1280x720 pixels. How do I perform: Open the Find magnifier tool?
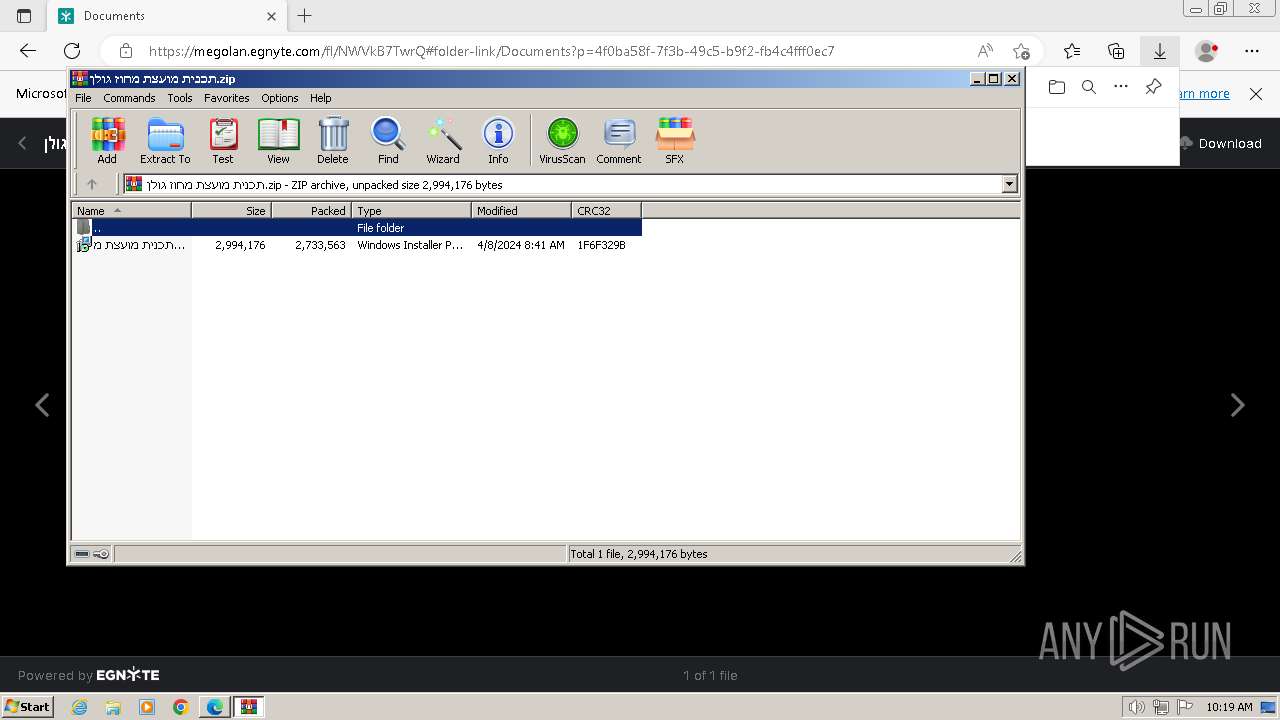click(x=388, y=140)
